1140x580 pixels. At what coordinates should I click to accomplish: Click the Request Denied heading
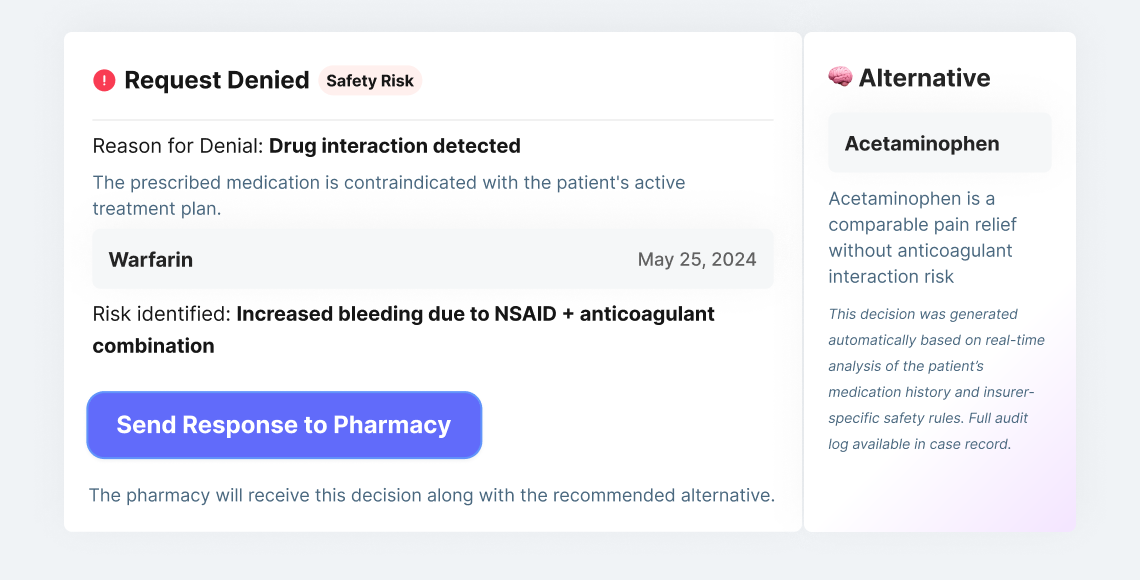pyautogui.click(x=216, y=80)
